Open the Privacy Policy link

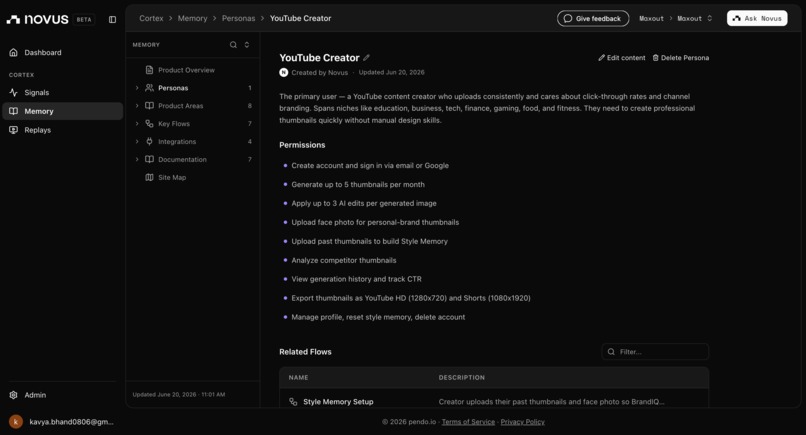(x=522, y=422)
